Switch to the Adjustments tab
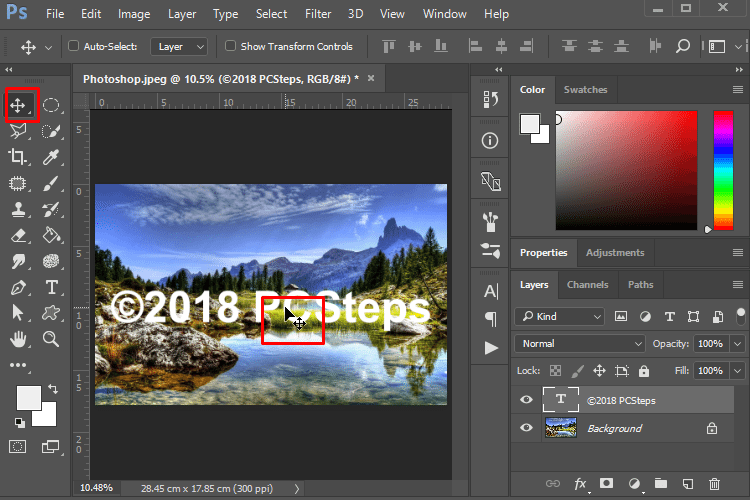 point(615,253)
